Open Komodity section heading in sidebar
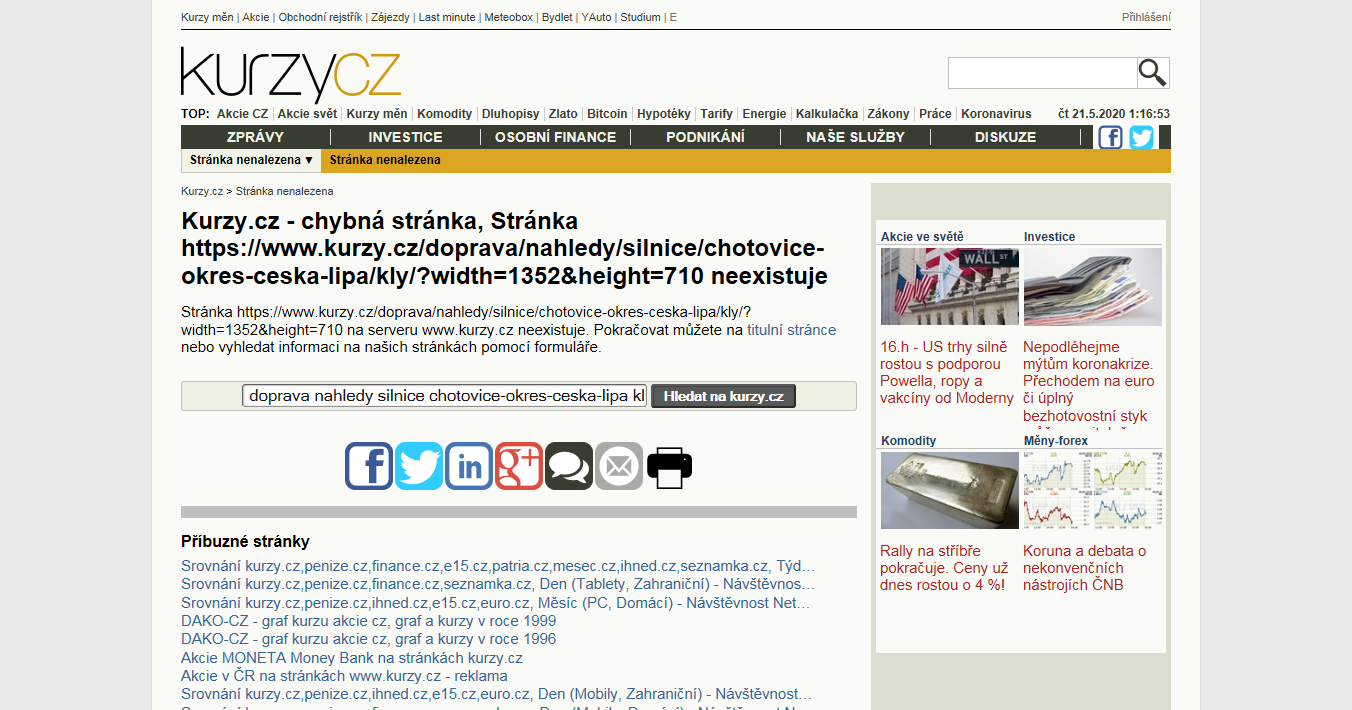This screenshot has width=1352, height=710. 909,441
